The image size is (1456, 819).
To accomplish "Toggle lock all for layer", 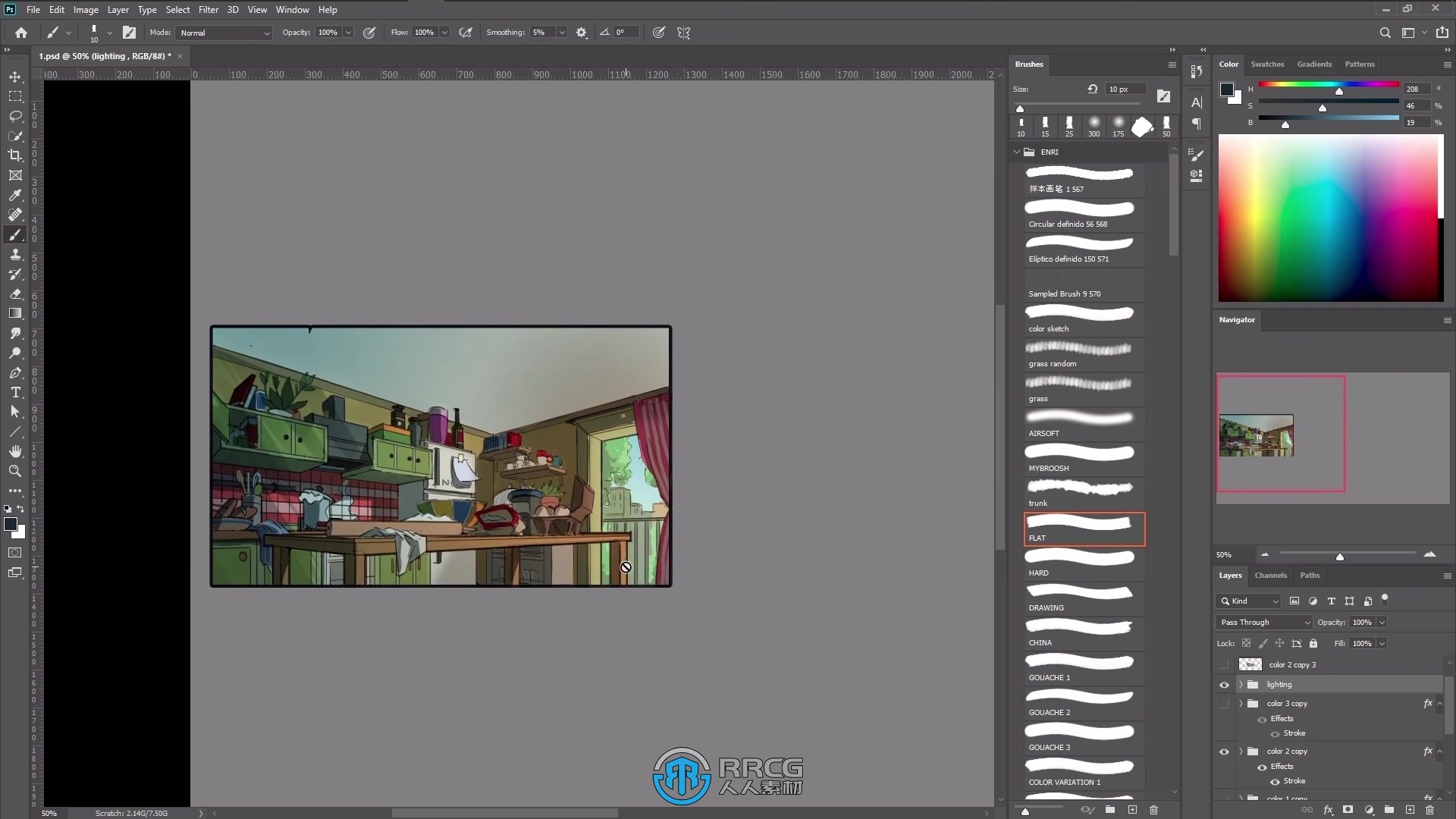I will tap(1313, 643).
